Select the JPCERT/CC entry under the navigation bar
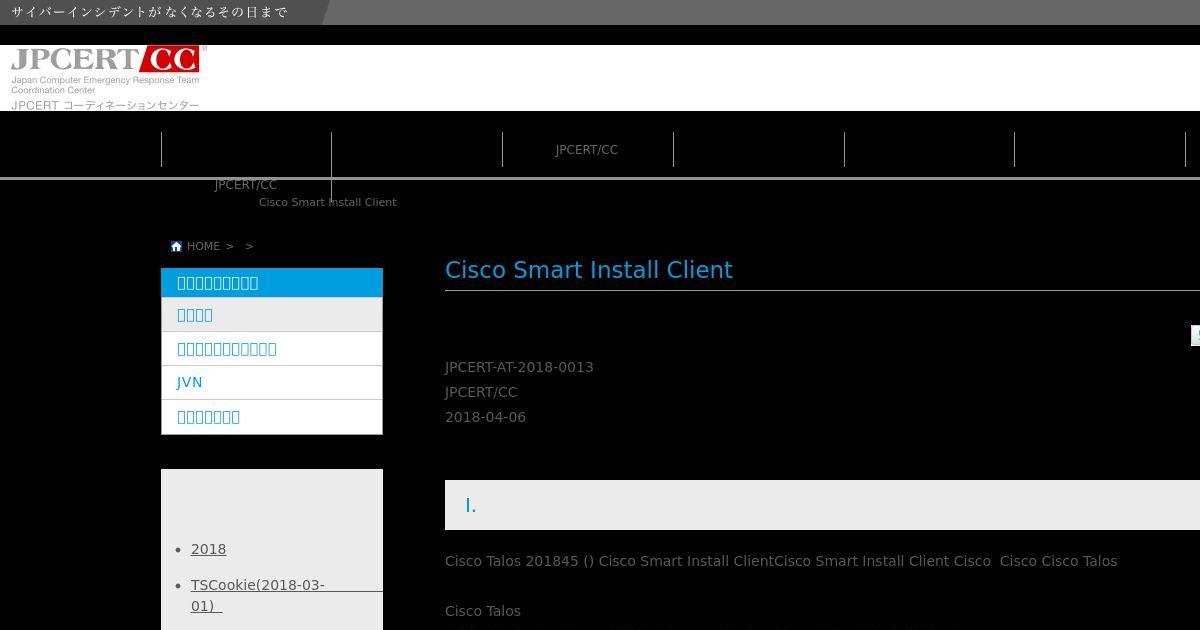This screenshot has height=630, width=1200. (246, 185)
